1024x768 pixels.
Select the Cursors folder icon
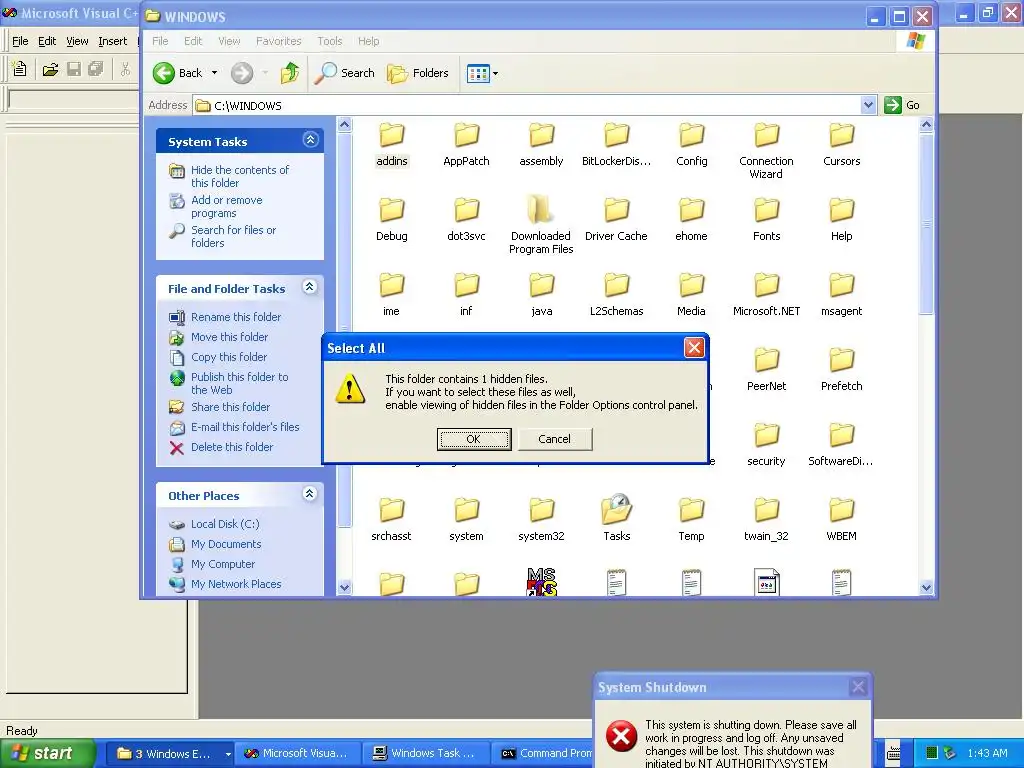pos(842,136)
